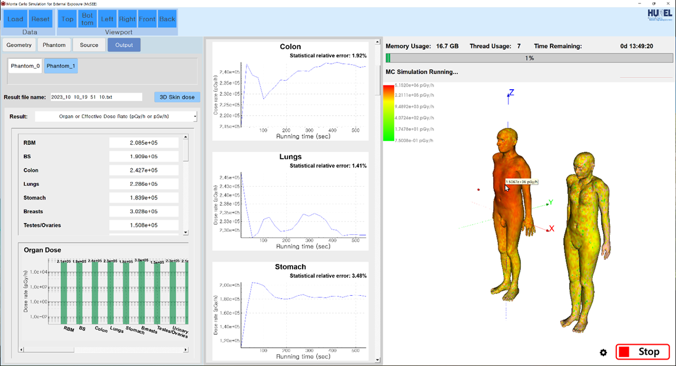Click the X axis label

tap(551, 228)
